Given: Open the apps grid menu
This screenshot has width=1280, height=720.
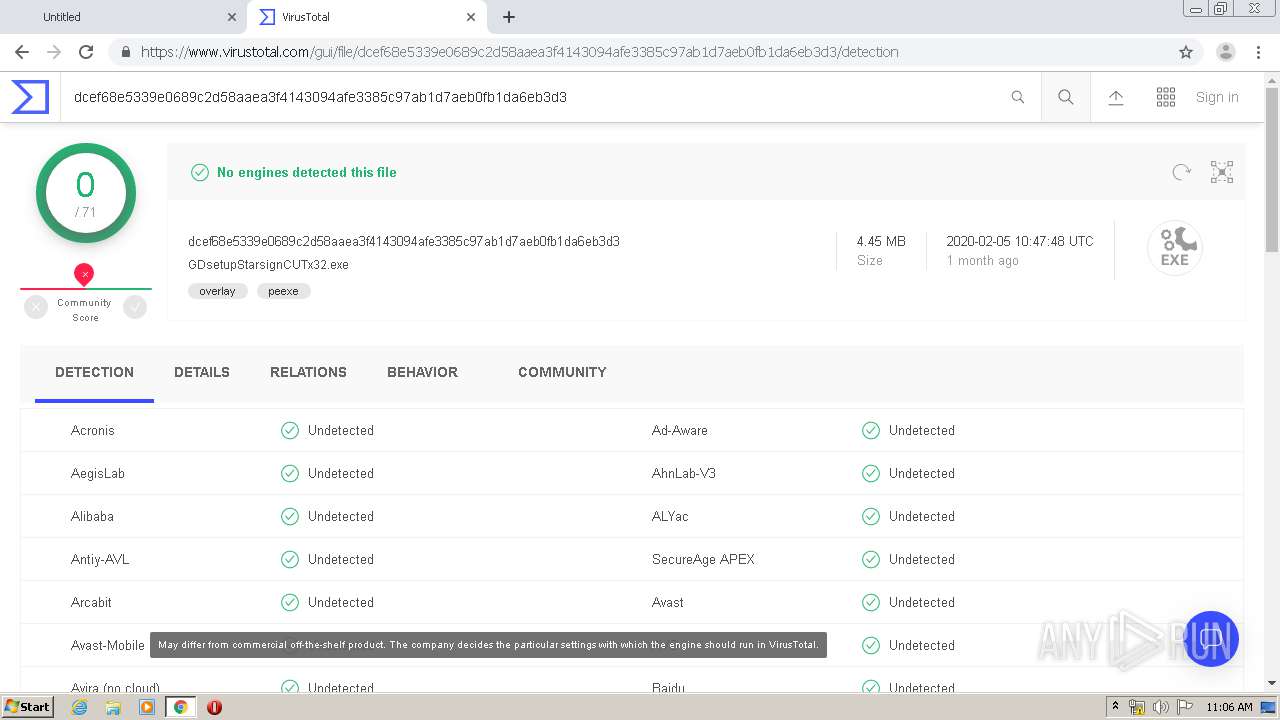Looking at the screenshot, I should point(1166,97).
